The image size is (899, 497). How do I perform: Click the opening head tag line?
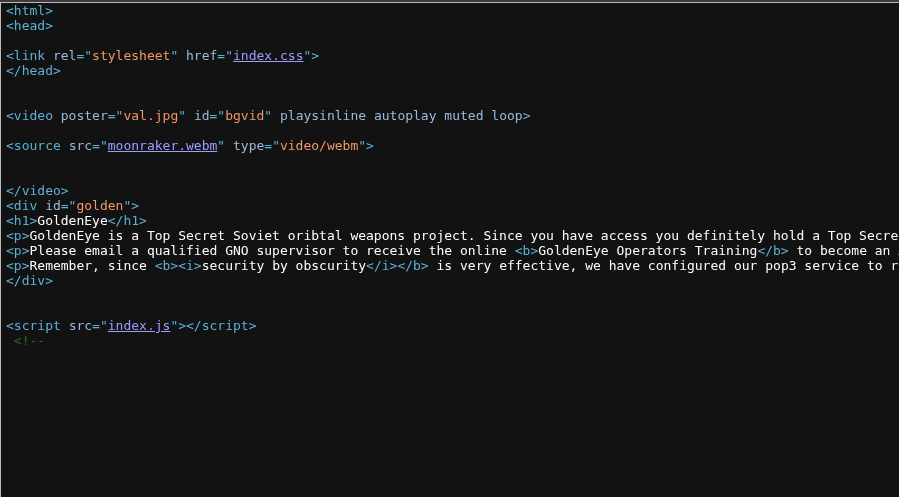click(x=29, y=26)
